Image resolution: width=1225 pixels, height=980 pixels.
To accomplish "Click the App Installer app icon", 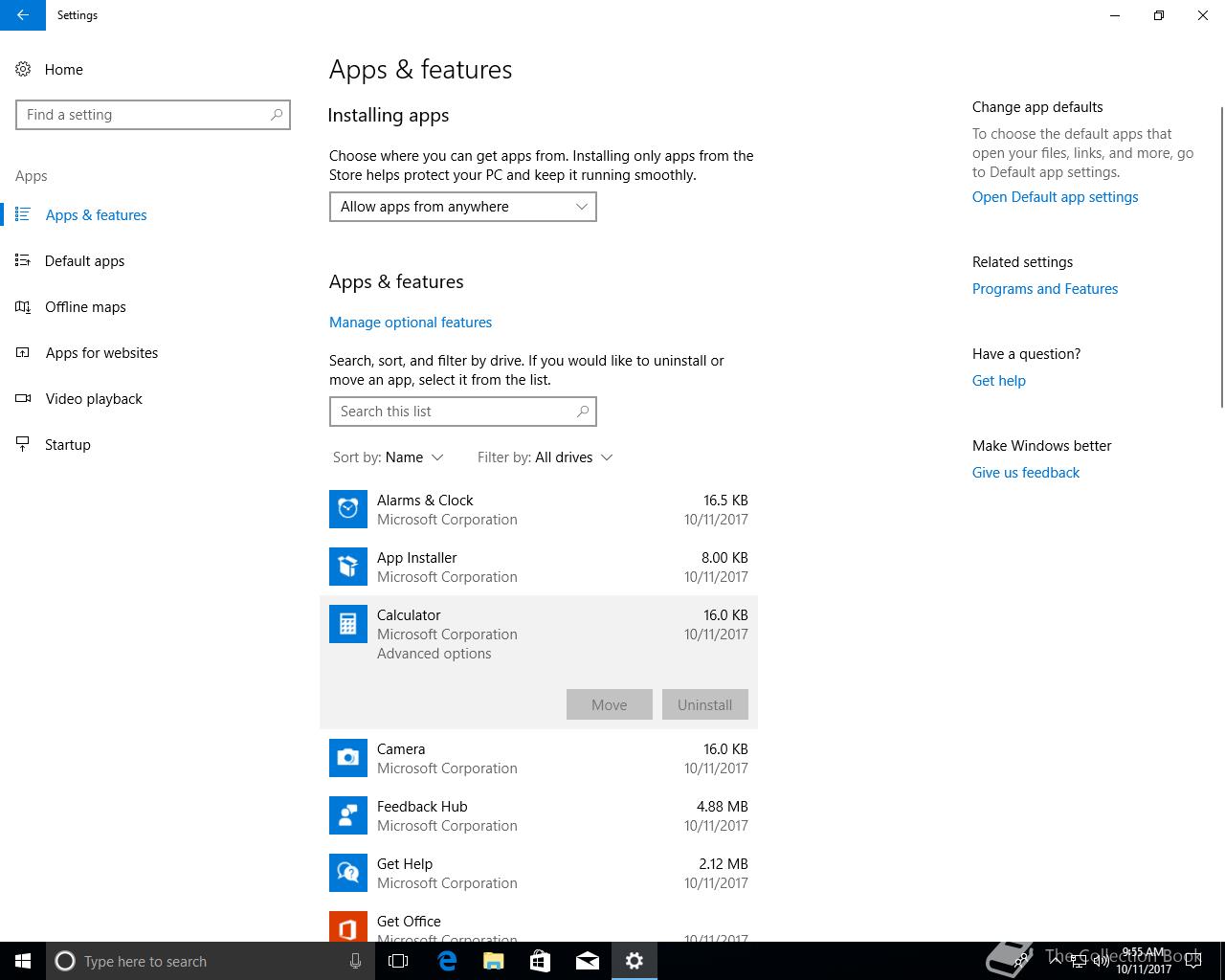I will [348, 567].
